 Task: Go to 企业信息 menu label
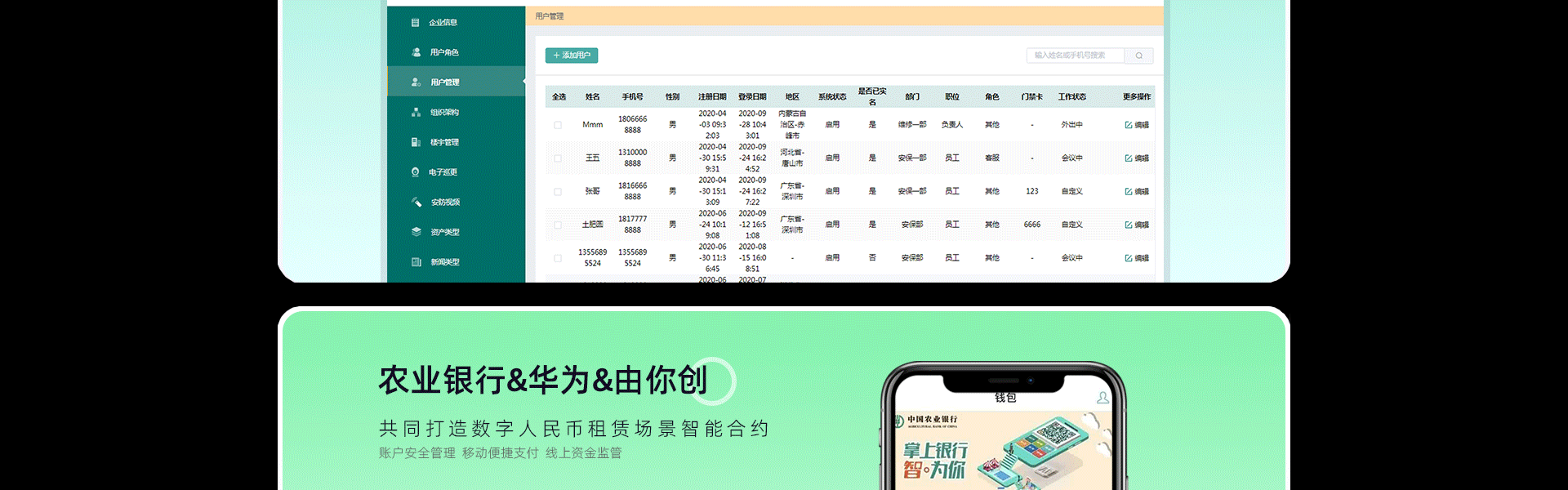[443, 23]
